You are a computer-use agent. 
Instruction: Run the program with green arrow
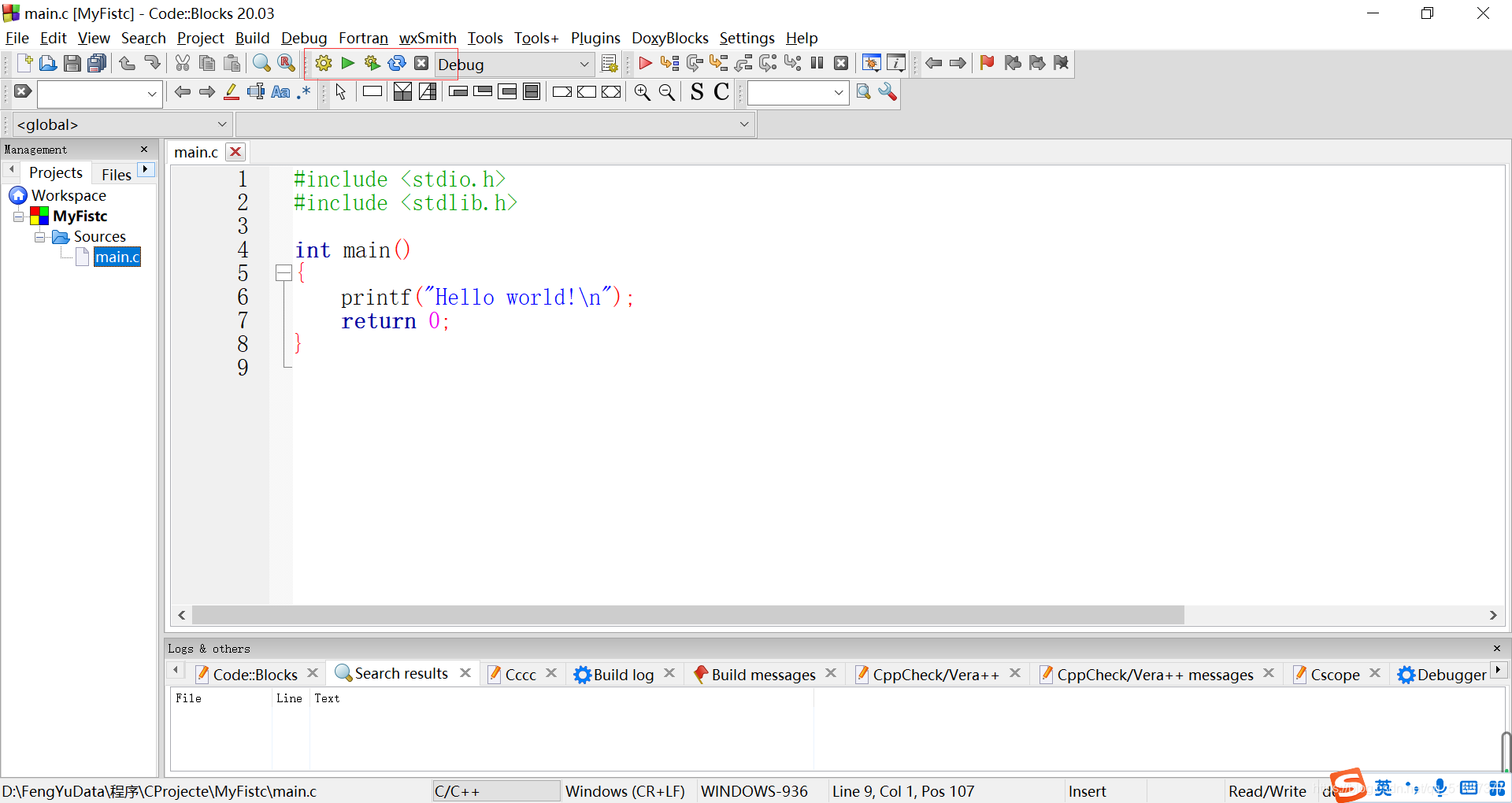(x=347, y=63)
